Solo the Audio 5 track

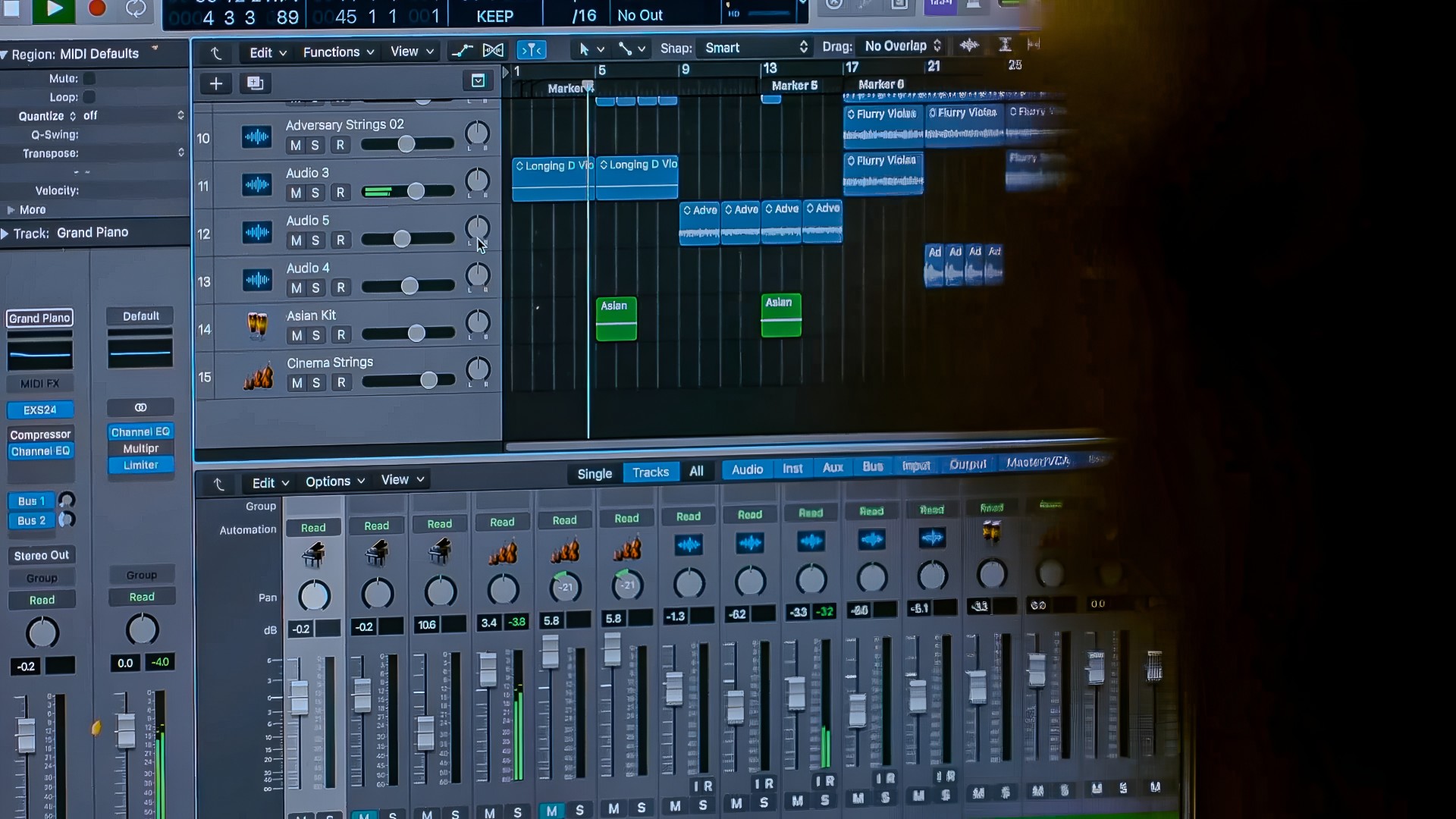[x=315, y=240]
